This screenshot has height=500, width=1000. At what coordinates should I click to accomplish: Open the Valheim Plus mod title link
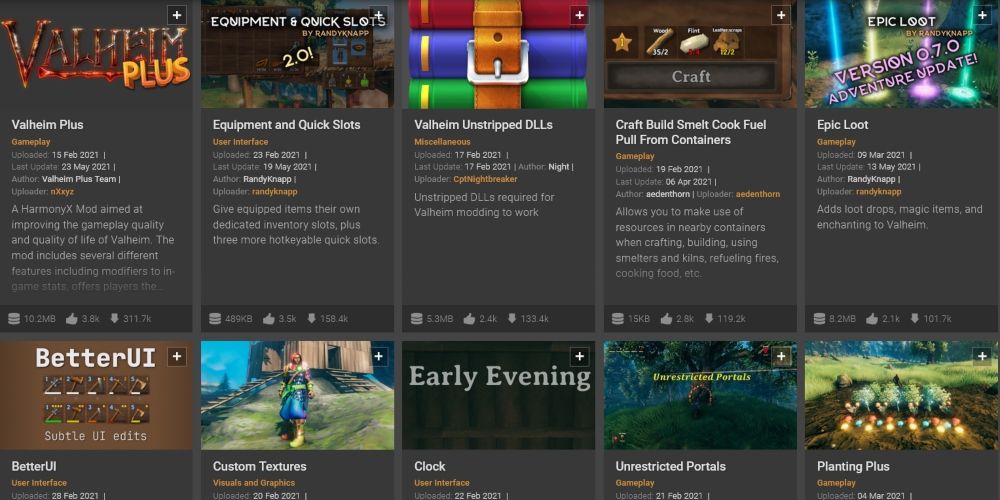coord(47,125)
